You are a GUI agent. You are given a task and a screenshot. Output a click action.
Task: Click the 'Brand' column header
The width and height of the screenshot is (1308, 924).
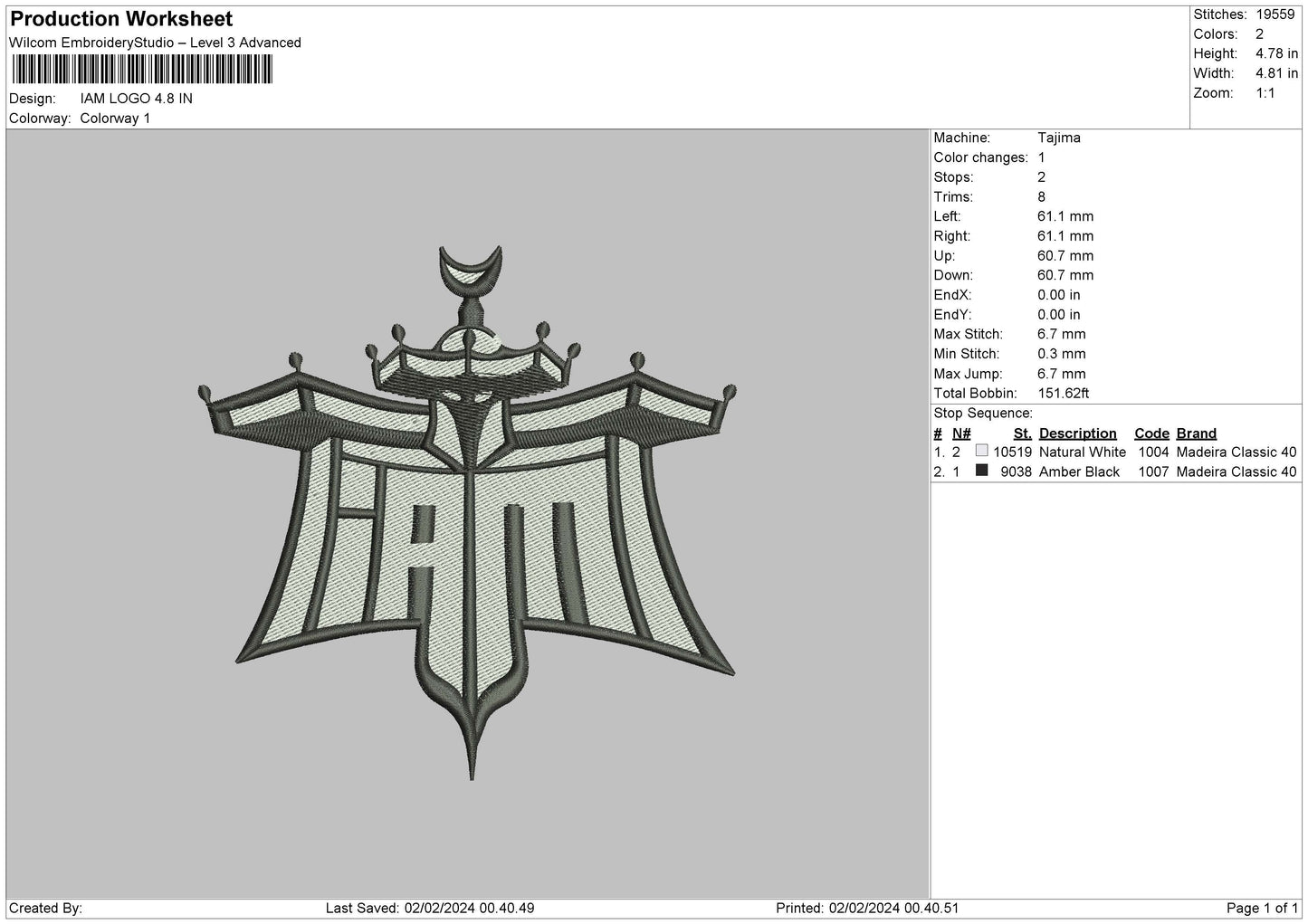[x=1197, y=433]
